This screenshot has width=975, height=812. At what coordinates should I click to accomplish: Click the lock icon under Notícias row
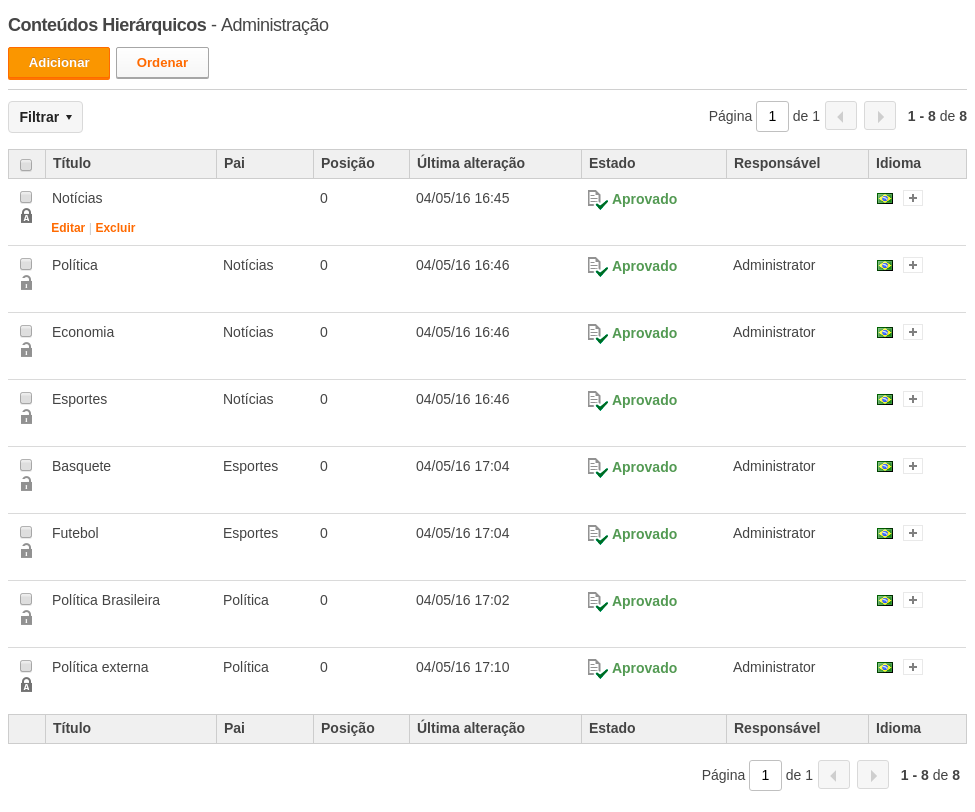(26, 216)
